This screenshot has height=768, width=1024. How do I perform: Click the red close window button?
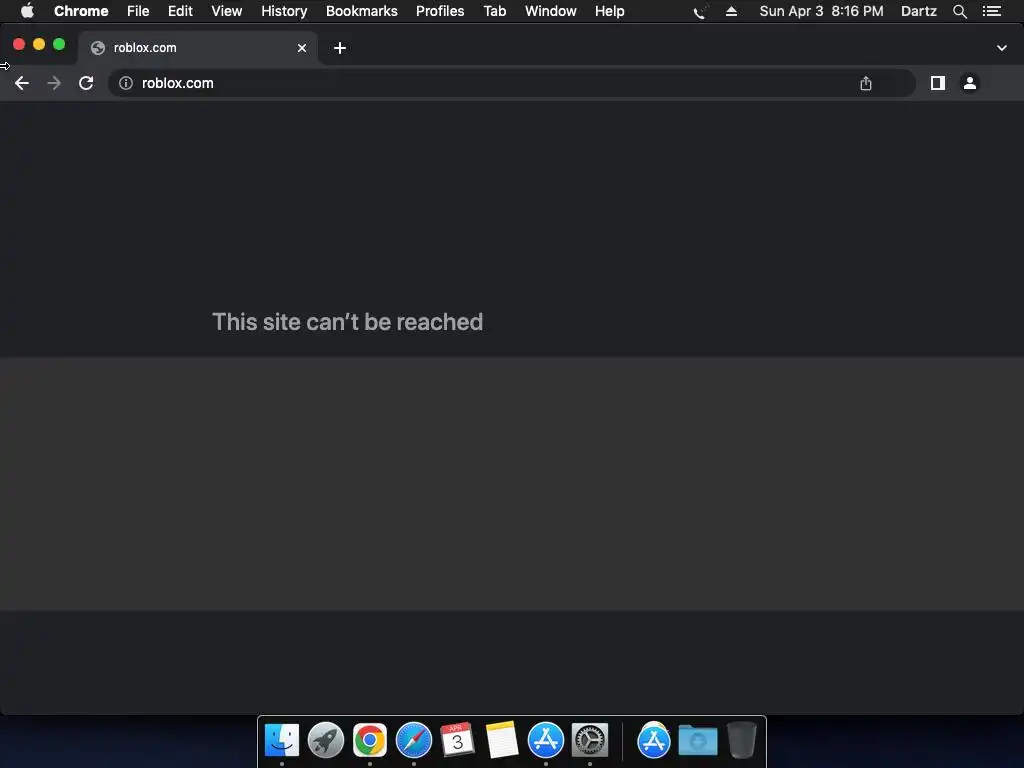pos(19,44)
